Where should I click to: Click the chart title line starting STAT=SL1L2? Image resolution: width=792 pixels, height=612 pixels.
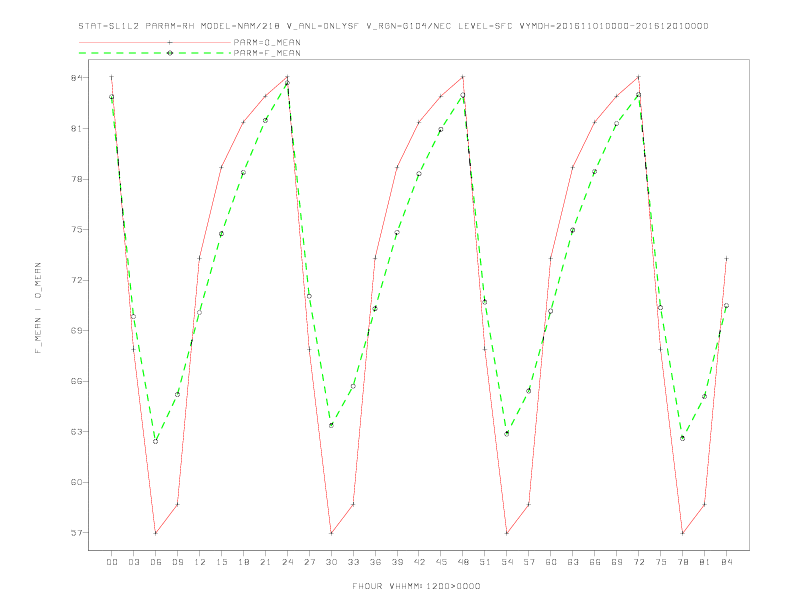pos(393,26)
